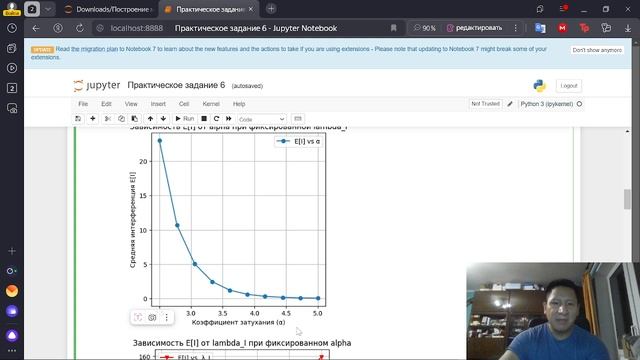Viewport: 640px width, 360px height.
Task: Click the camera icon on plot toolbar
Action: pos(152,317)
